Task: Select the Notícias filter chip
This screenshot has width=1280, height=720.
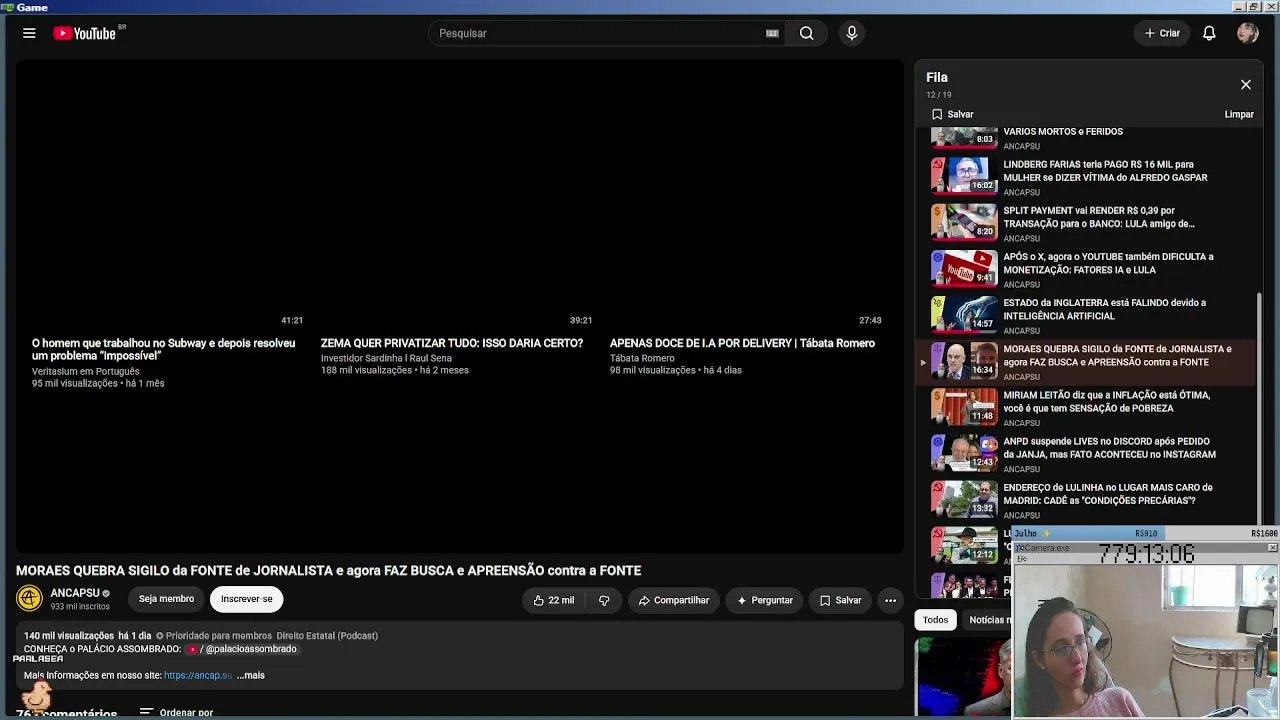Action: (x=988, y=620)
